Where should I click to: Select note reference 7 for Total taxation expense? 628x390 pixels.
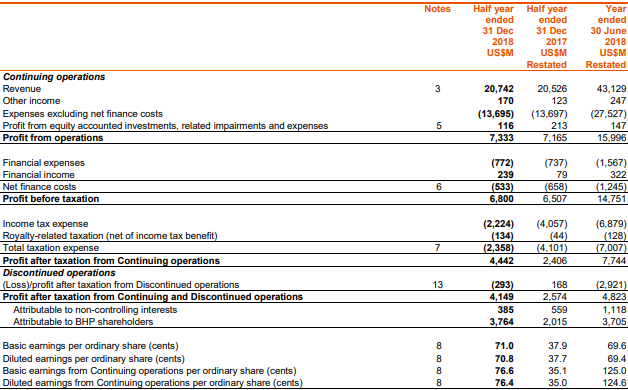(438, 248)
